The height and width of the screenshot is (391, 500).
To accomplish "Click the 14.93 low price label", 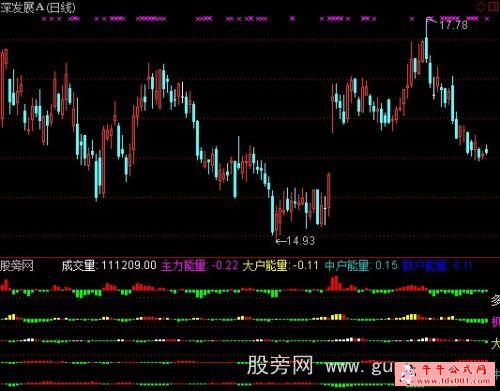I will (300, 241).
